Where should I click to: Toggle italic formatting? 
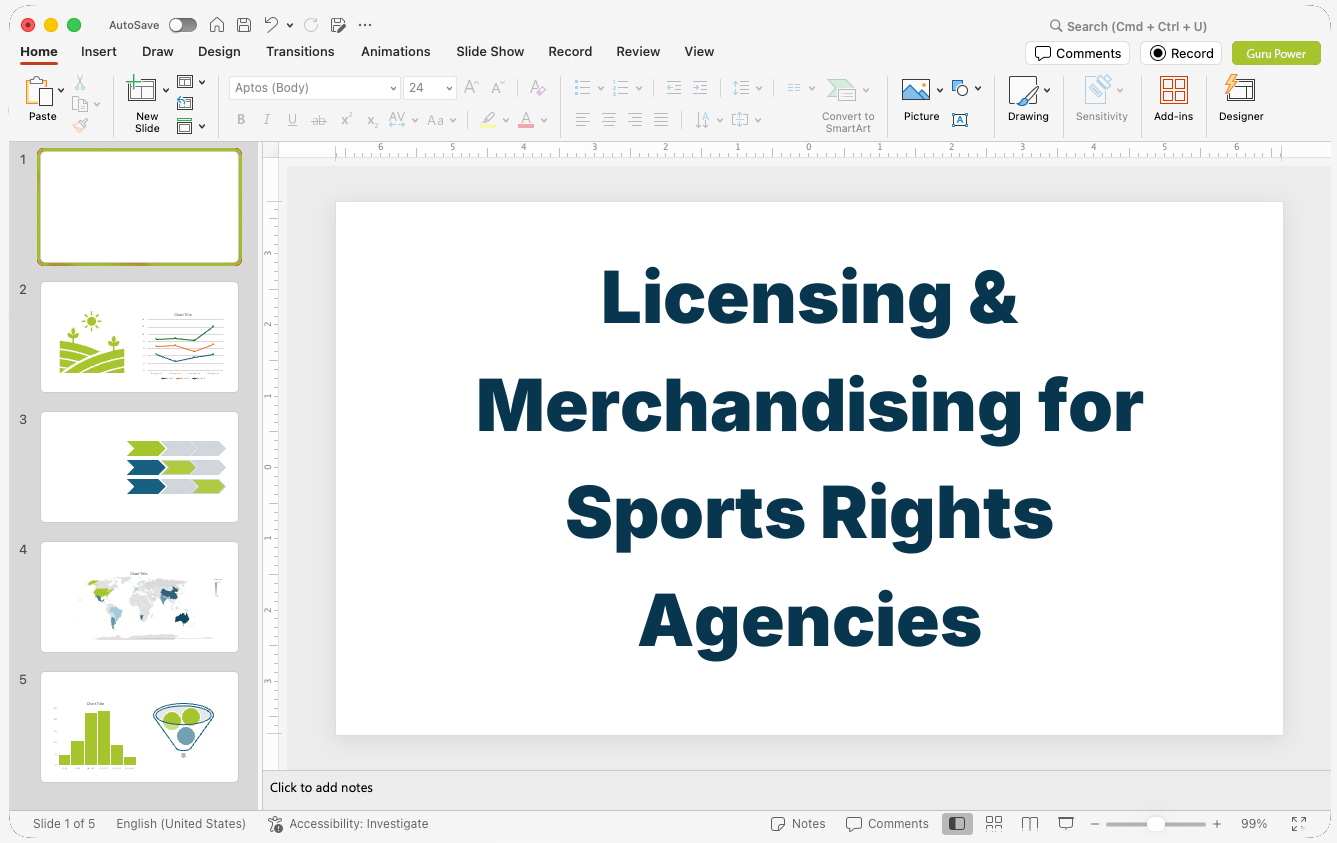[x=266, y=120]
